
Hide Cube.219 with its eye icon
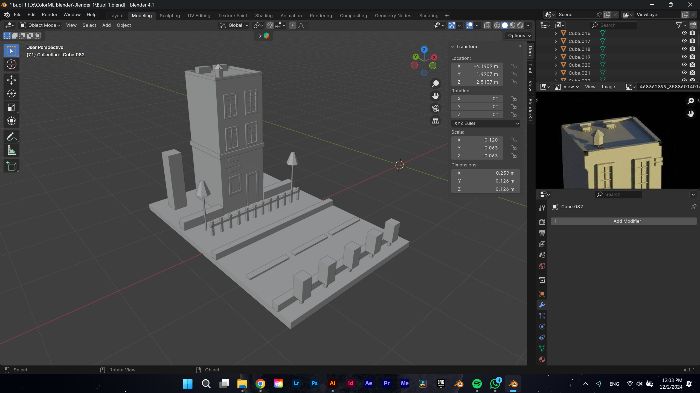(x=684, y=57)
